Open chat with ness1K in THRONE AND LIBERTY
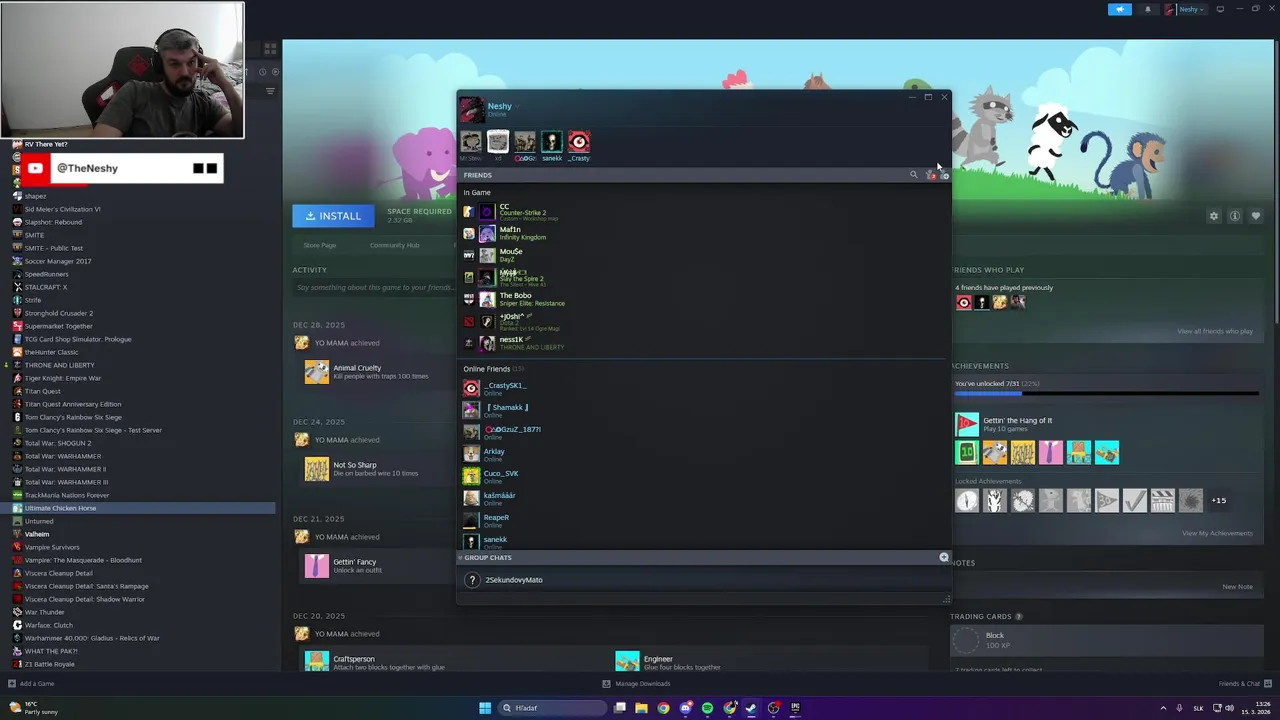Image resolution: width=1280 pixels, height=720 pixels. pyautogui.click(x=702, y=343)
